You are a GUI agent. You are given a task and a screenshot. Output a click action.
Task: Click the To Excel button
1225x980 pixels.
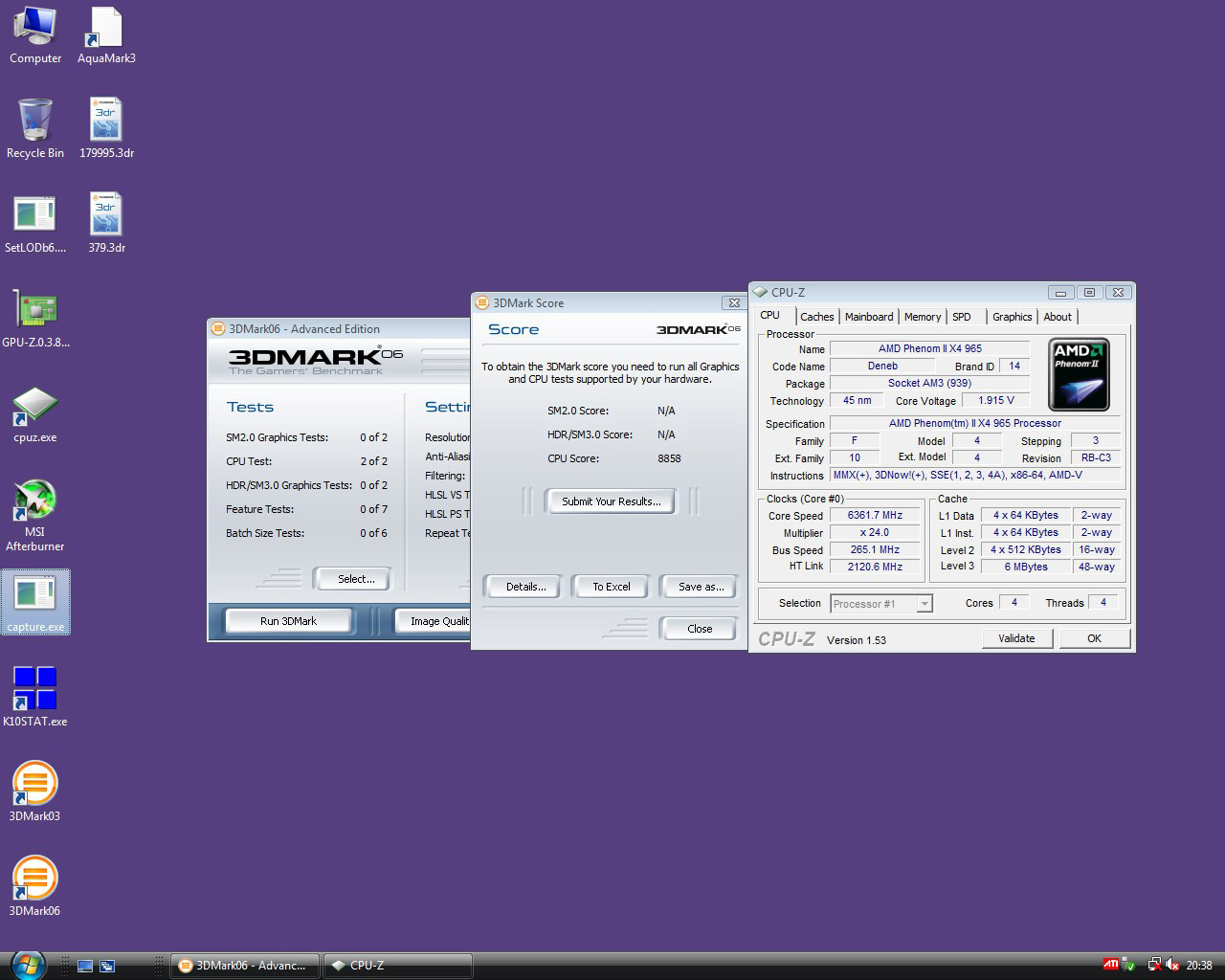coord(611,587)
